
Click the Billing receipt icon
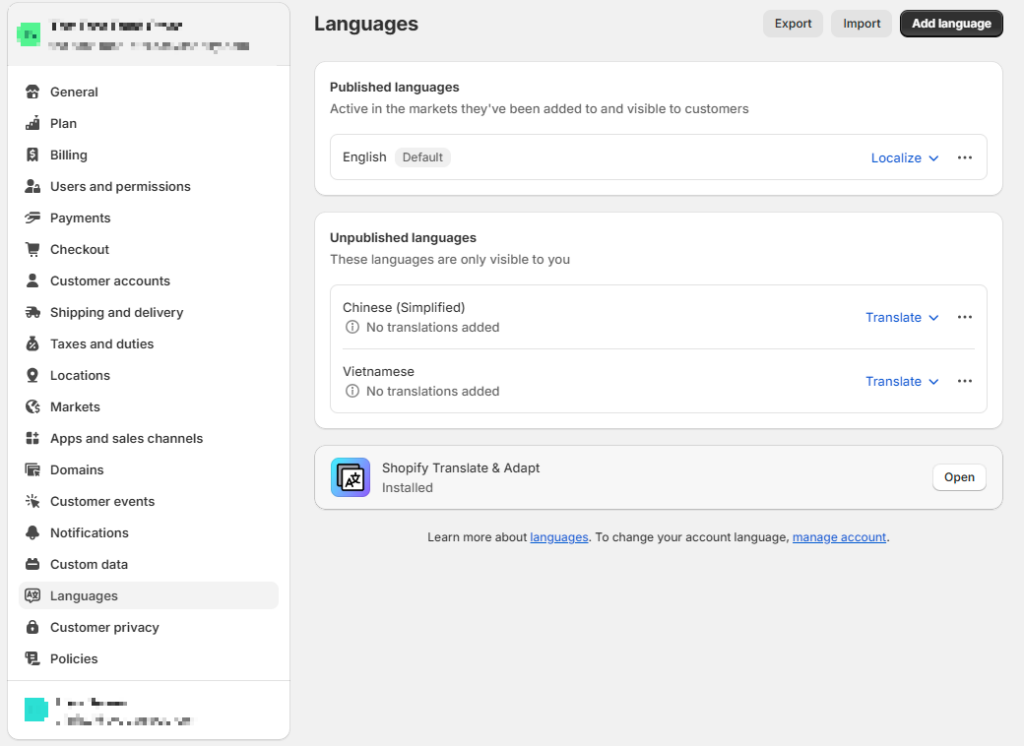coord(32,155)
